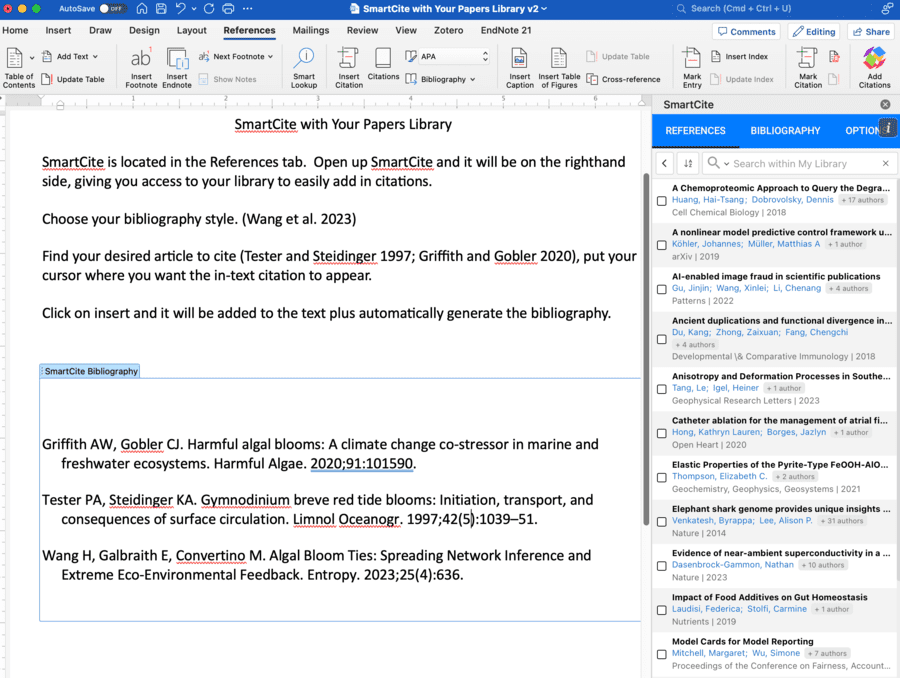Click the document vertical scrollbar

(646, 350)
